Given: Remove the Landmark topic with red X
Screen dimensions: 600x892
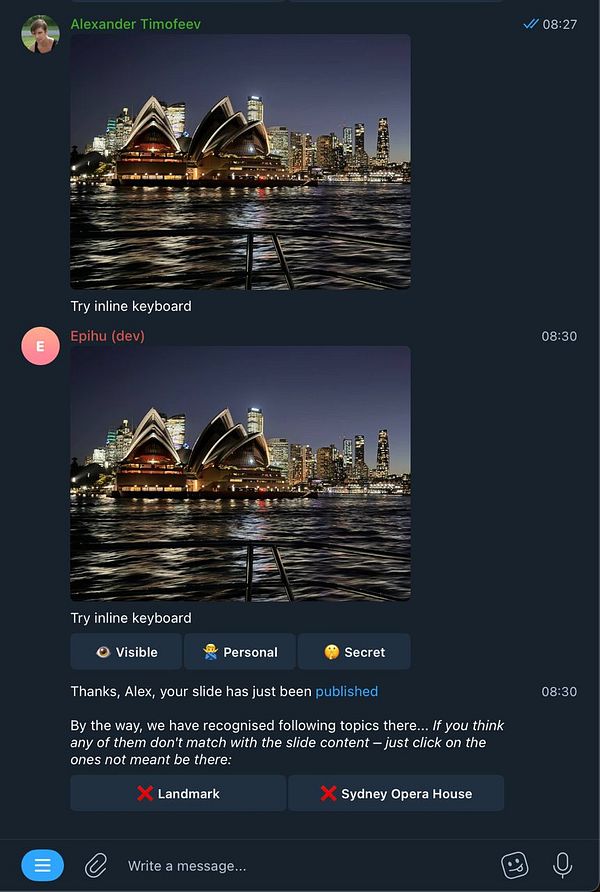Looking at the screenshot, I should [x=178, y=793].
